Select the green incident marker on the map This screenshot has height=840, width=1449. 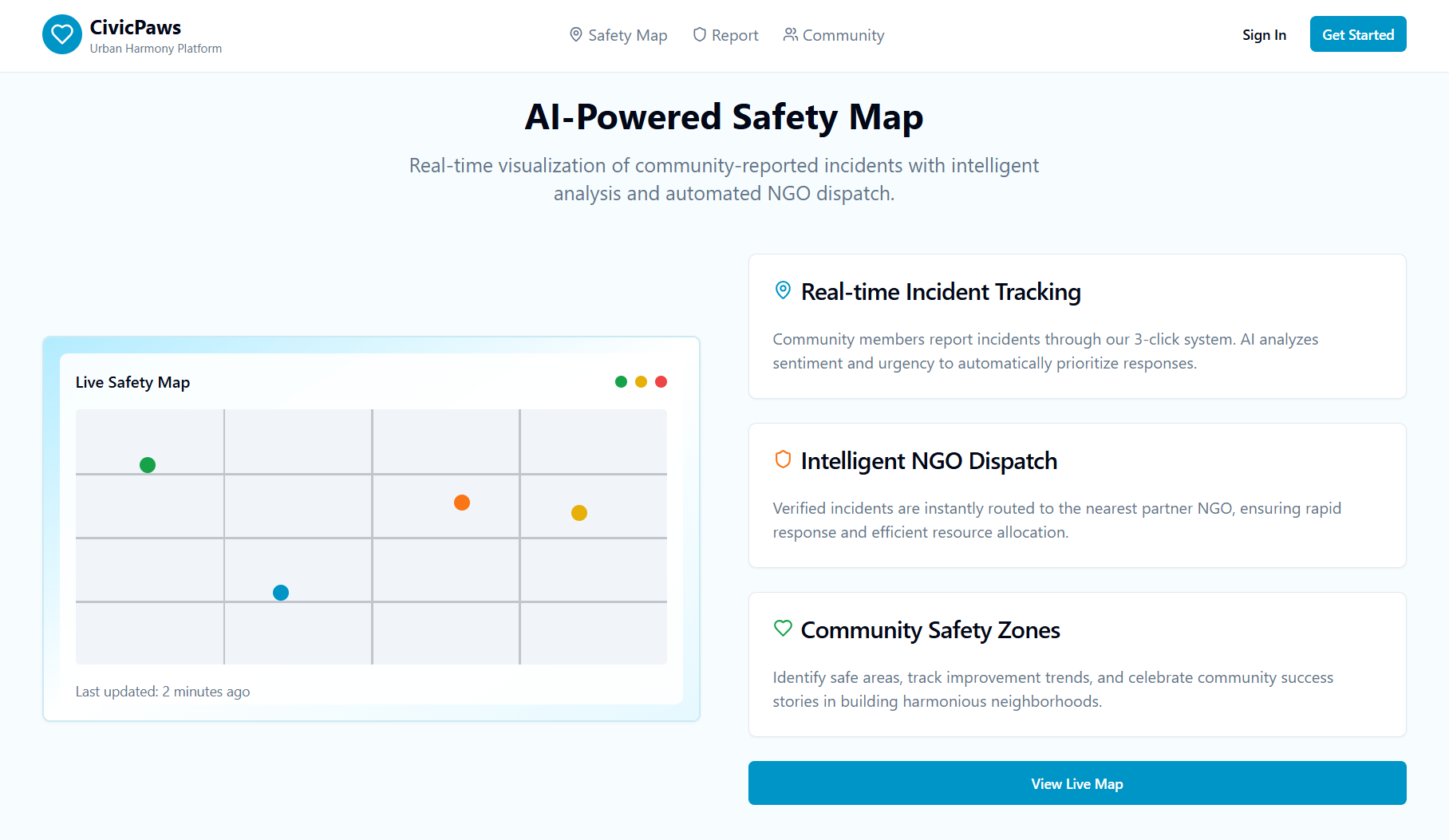point(148,465)
